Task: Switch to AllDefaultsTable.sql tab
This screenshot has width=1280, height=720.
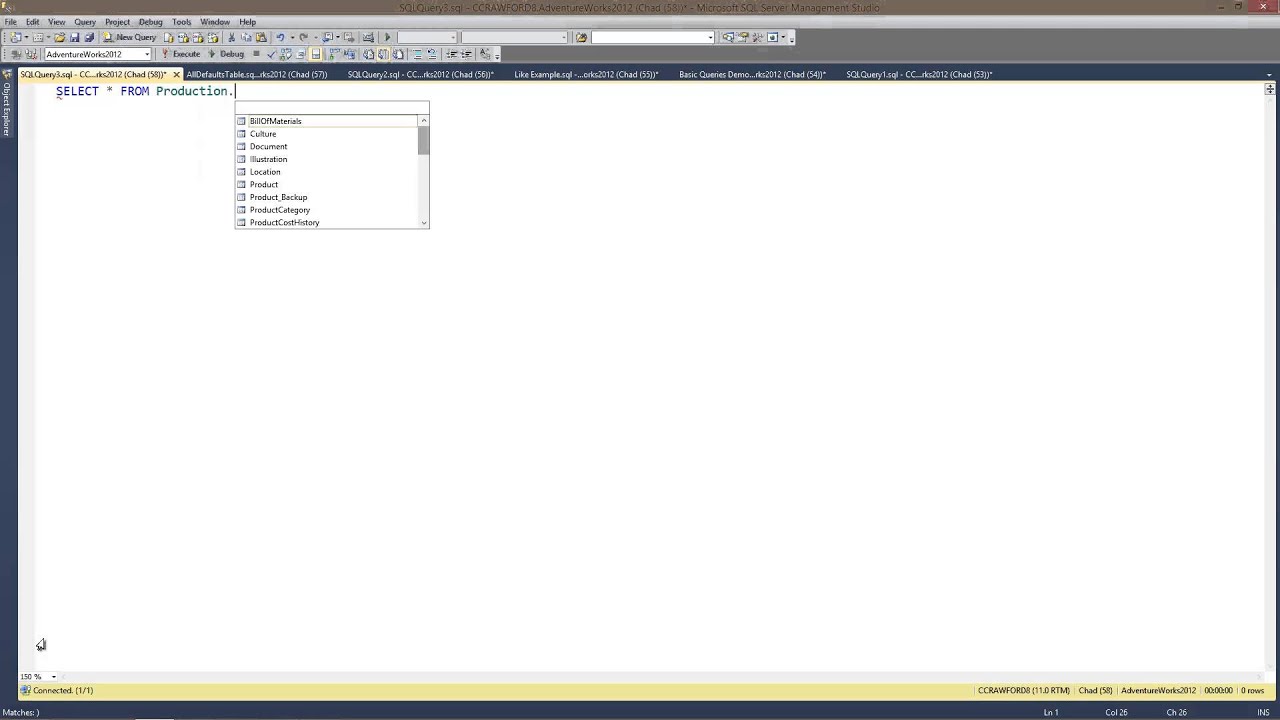Action: (257, 74)
